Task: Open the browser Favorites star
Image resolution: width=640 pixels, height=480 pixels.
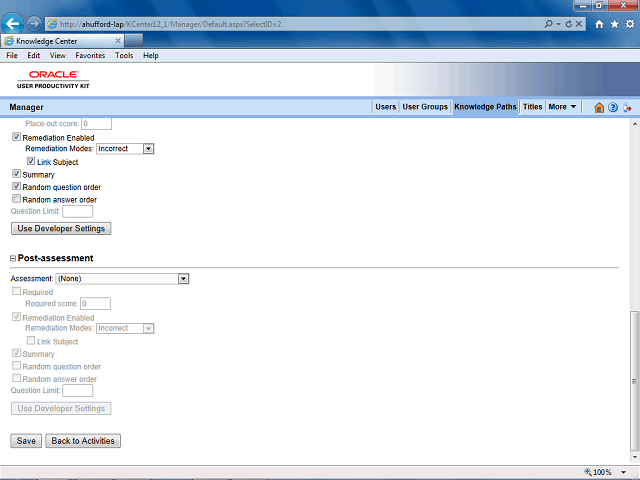Action: click(614, 24)
